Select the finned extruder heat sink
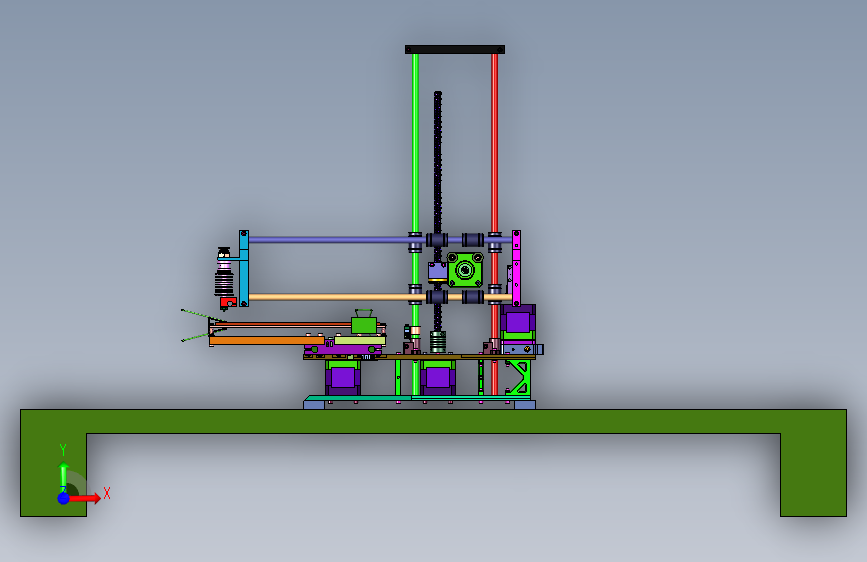 [224, 281]
